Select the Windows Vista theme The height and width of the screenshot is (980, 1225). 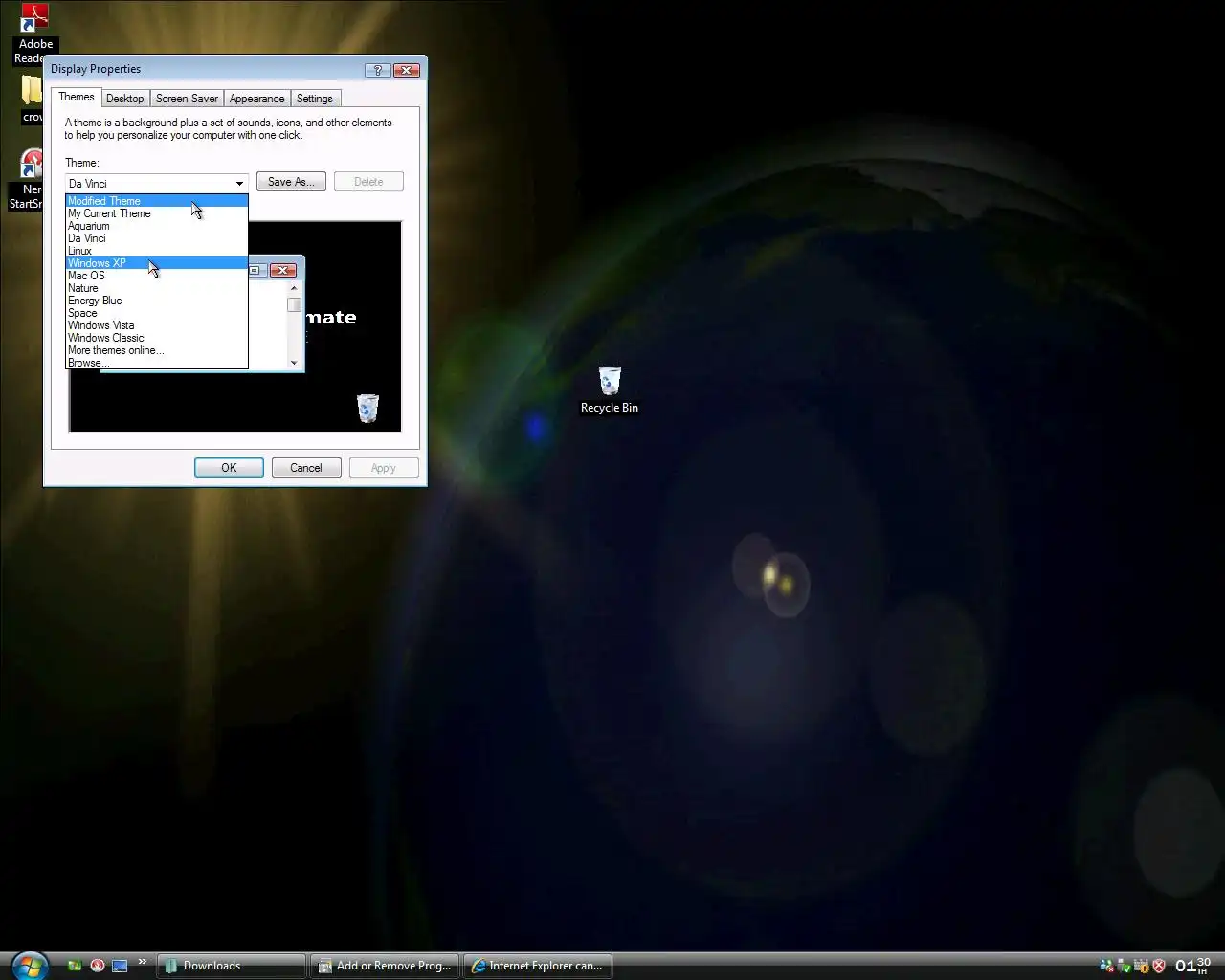coord(157,325)
